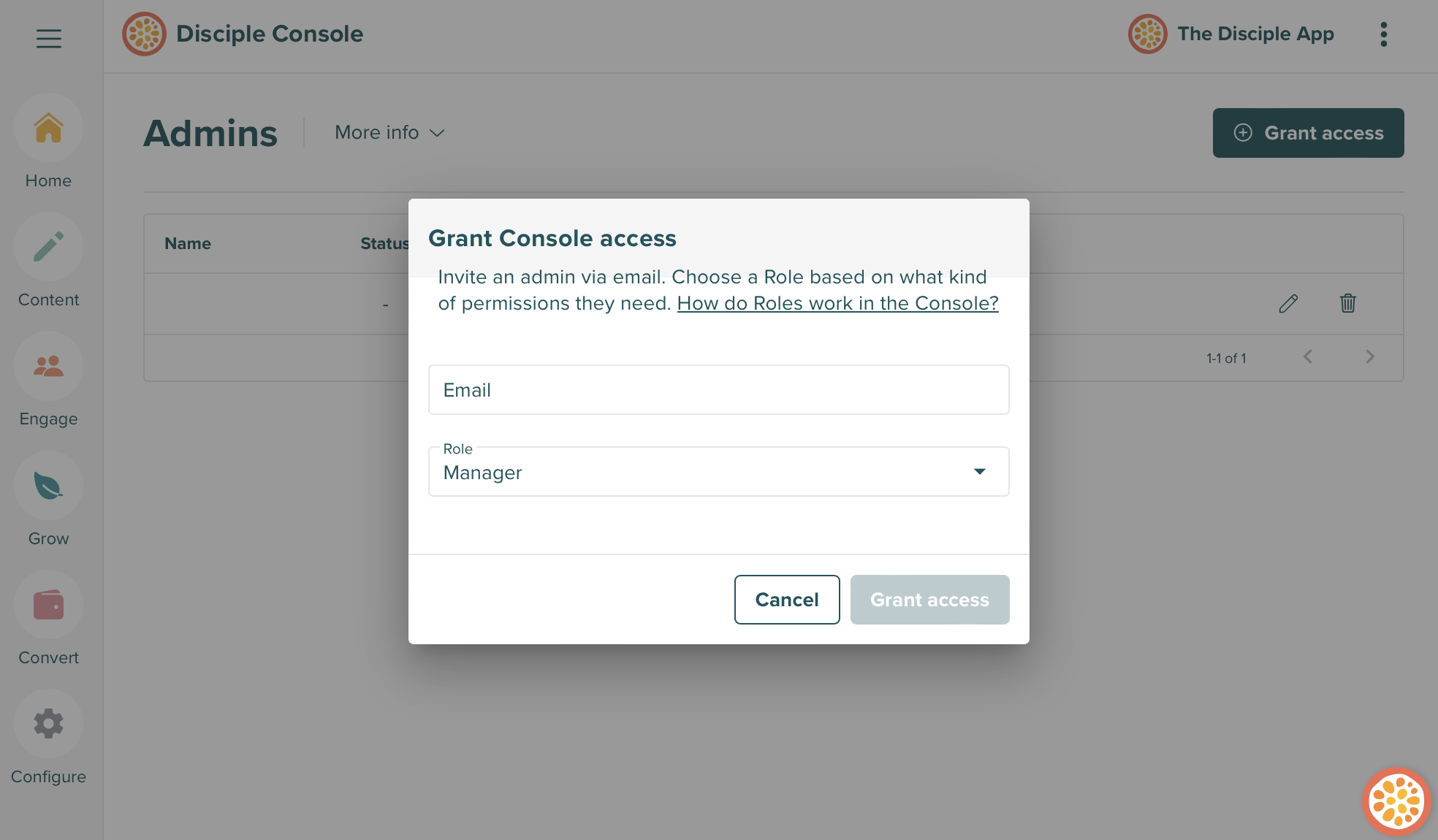
Task: Select the Engage people icon
Action: pos(48,366)
